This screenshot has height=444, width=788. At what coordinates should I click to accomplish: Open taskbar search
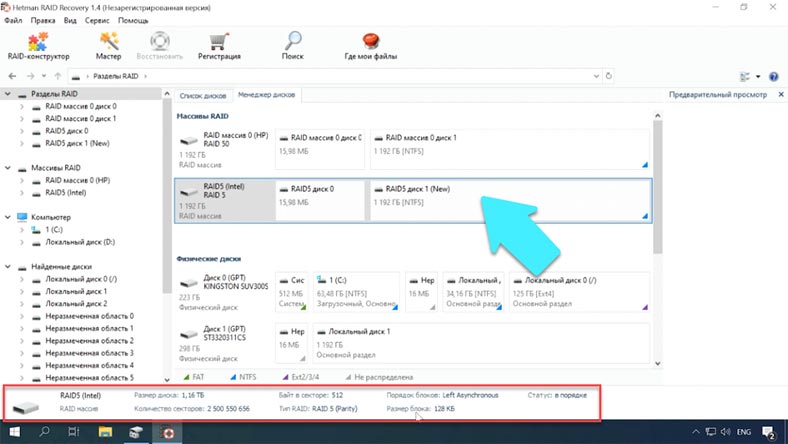44,431
